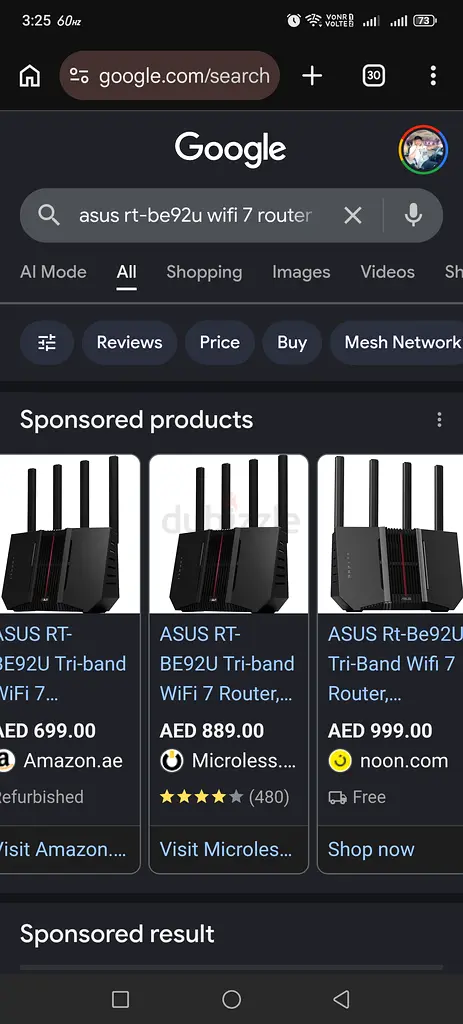The height and width of the screenshot is (1024, 463).
Task: Switch to the Shopping tab
Action: click(x=204, y=272)
